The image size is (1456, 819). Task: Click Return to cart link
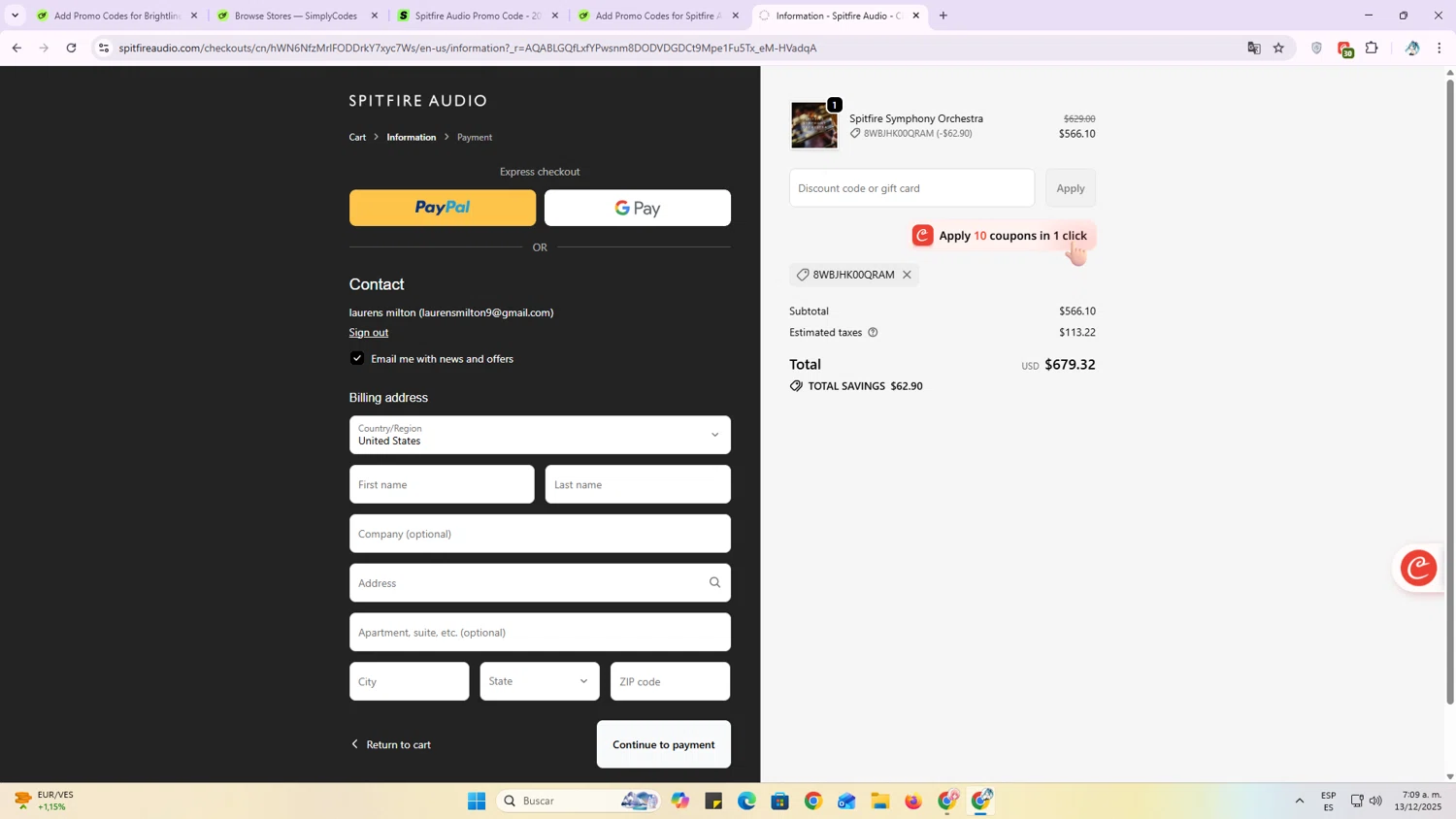[390, 744]
